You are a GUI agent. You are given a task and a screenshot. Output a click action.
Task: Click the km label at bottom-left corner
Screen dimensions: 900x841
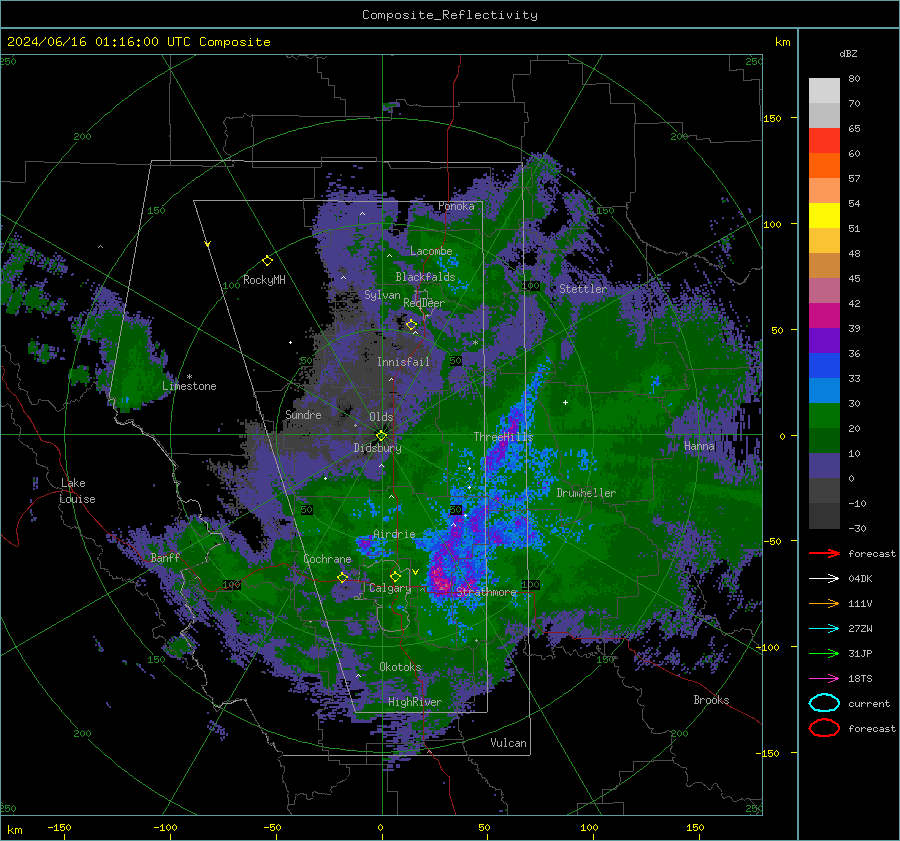coord(14,830)
